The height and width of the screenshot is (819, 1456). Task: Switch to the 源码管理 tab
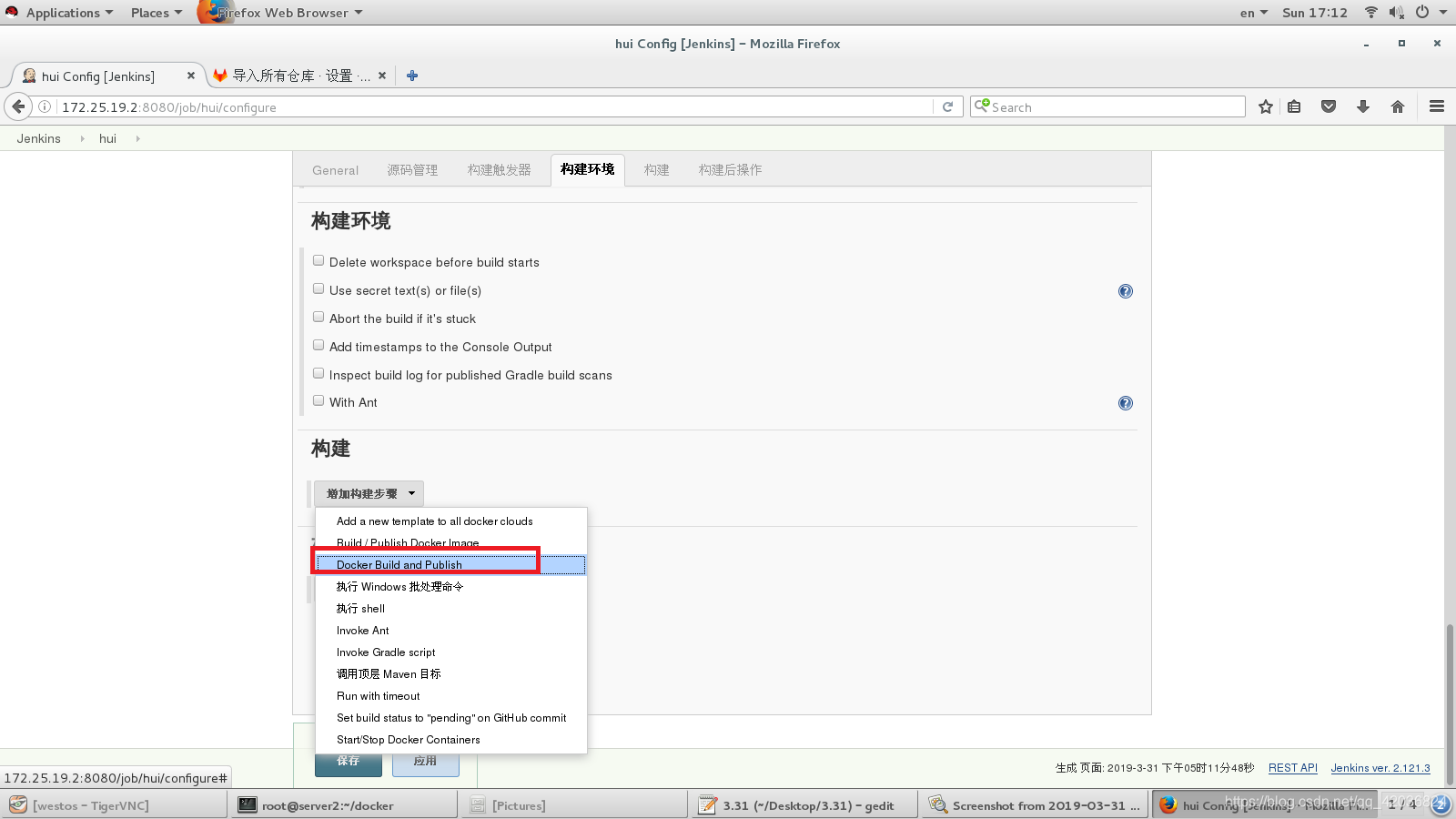[412, 170]
